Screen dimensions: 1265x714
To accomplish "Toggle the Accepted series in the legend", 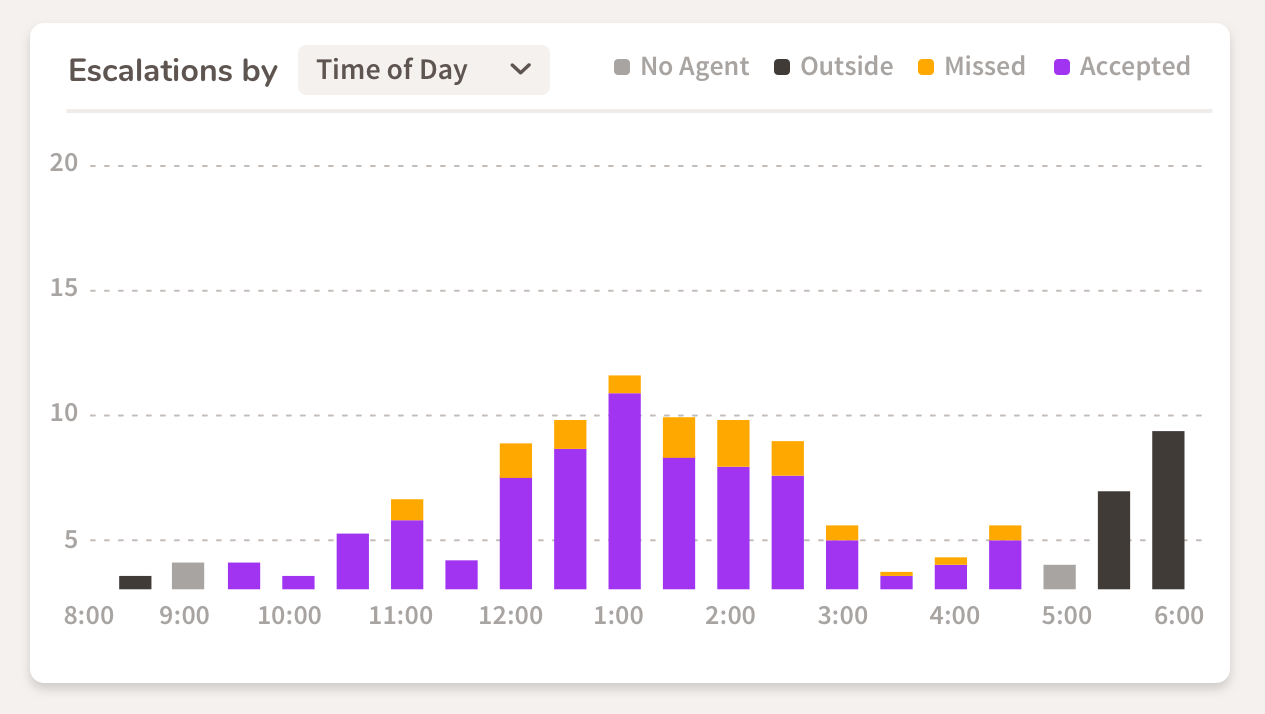I will 1060,66.
